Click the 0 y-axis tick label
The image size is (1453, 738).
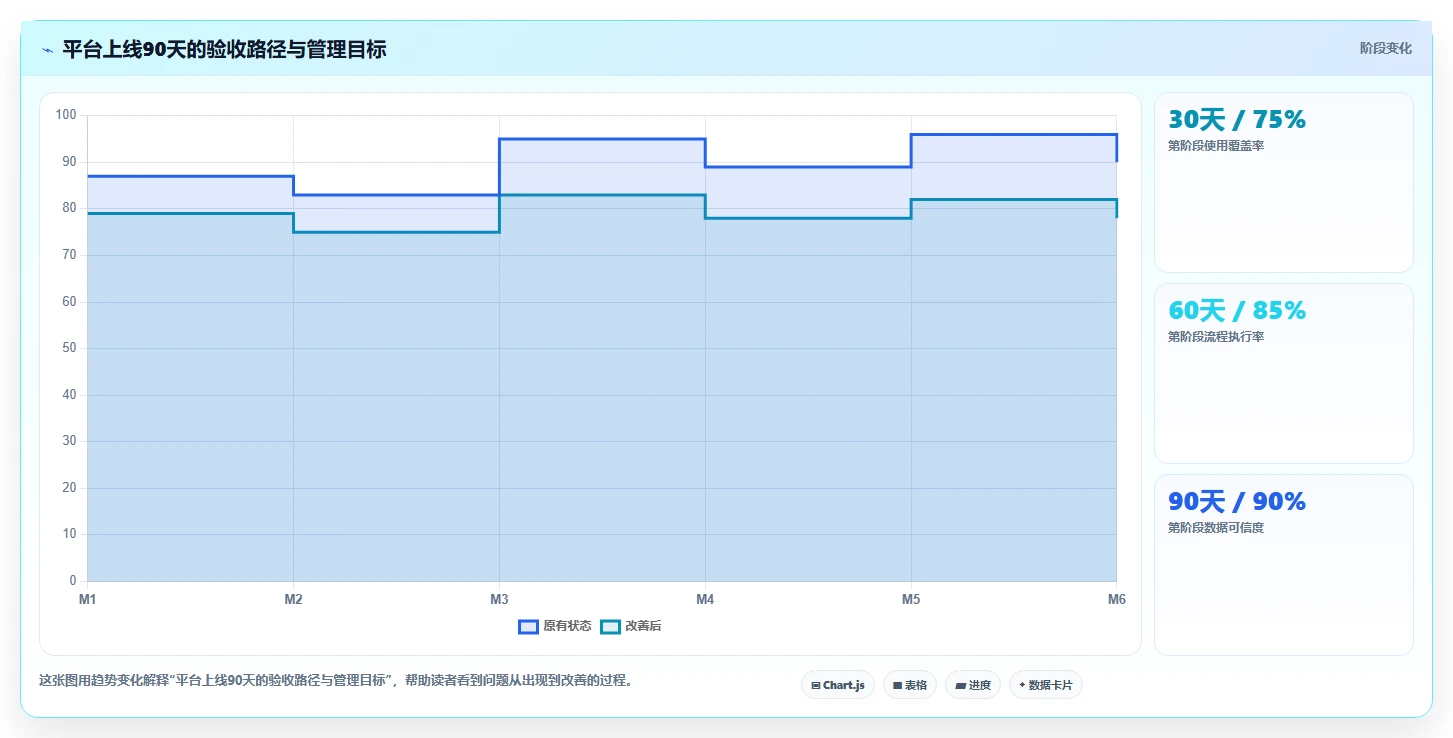point(73,581)
